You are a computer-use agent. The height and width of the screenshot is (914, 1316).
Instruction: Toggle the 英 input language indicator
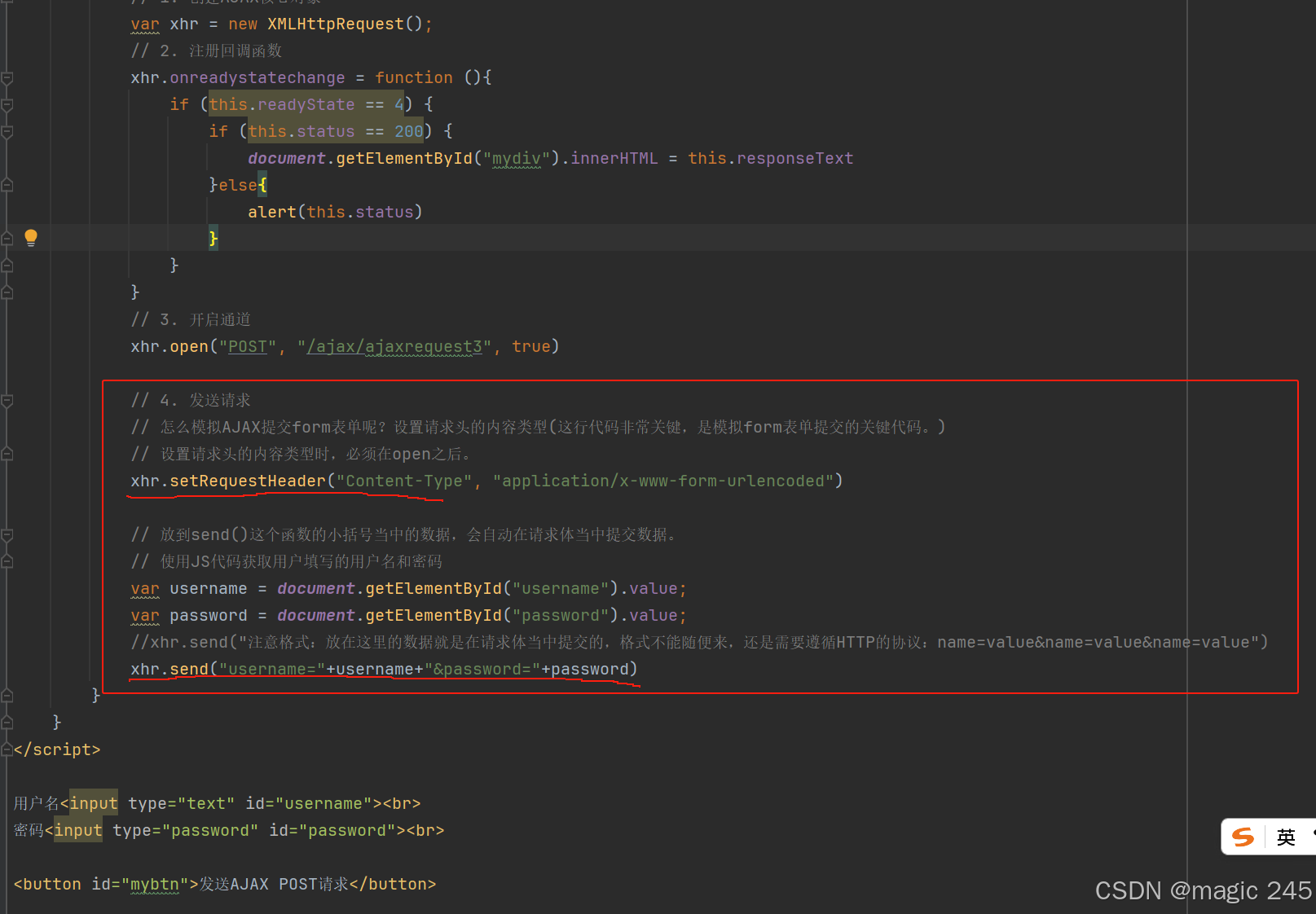pyautogui.click(x=1286, y=837)
